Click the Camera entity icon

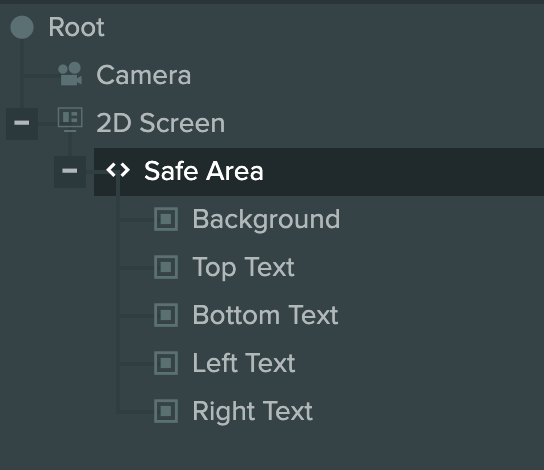(70, 74)
